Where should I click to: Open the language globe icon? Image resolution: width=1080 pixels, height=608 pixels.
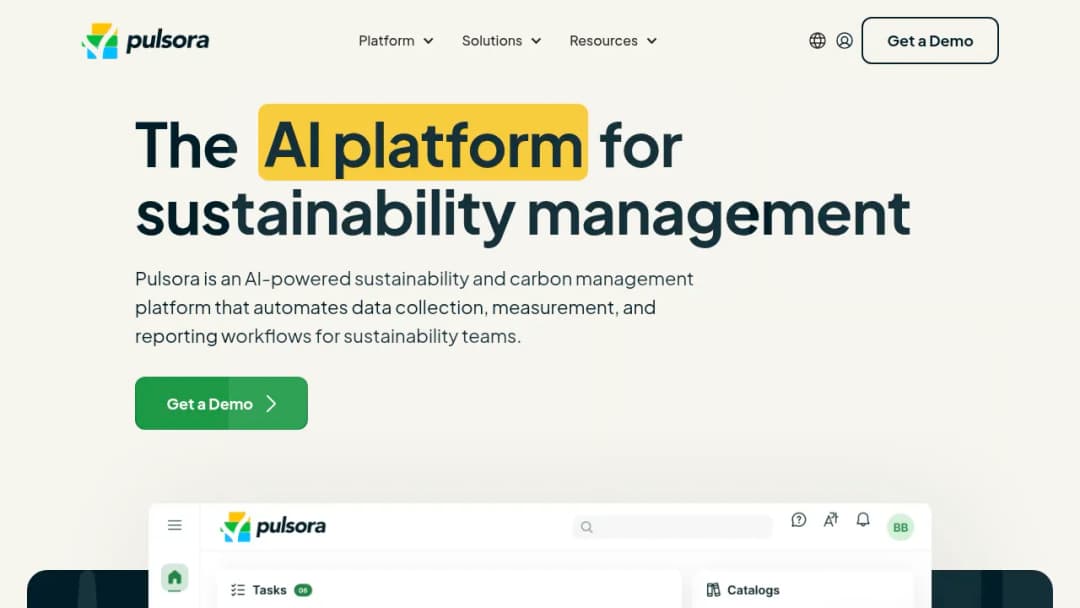pyautogui.click(x=818, y=41)
